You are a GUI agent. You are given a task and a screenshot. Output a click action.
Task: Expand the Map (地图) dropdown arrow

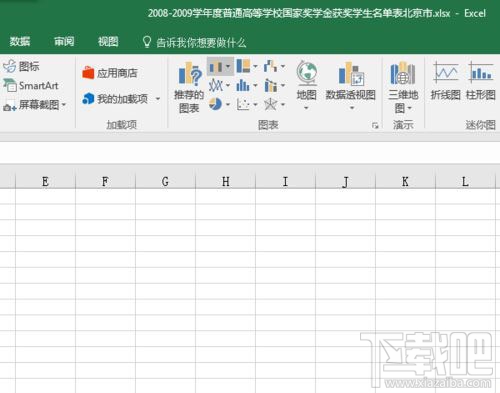pyautogui.click(x=306, y=108)
